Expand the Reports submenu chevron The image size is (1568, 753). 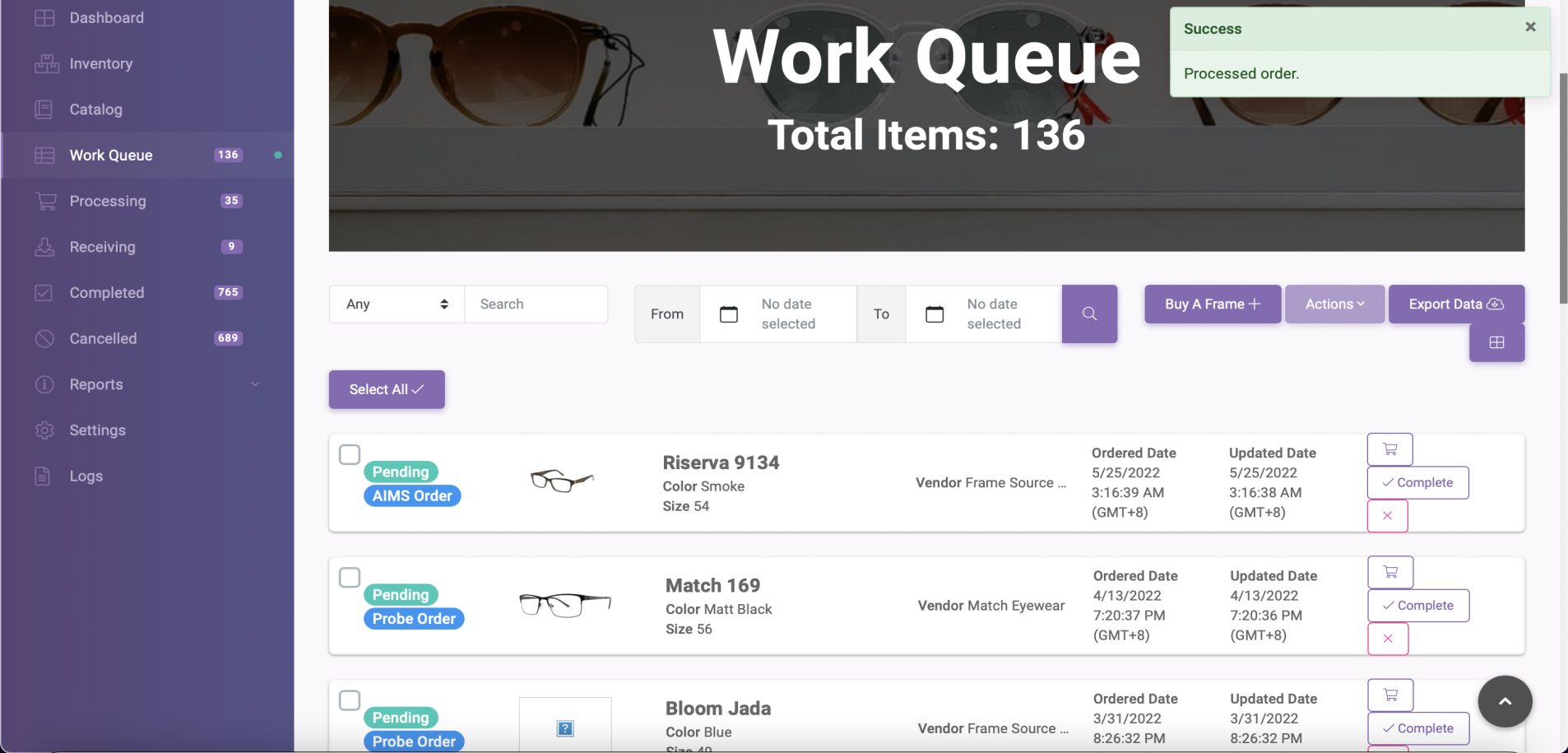point(255,384)
